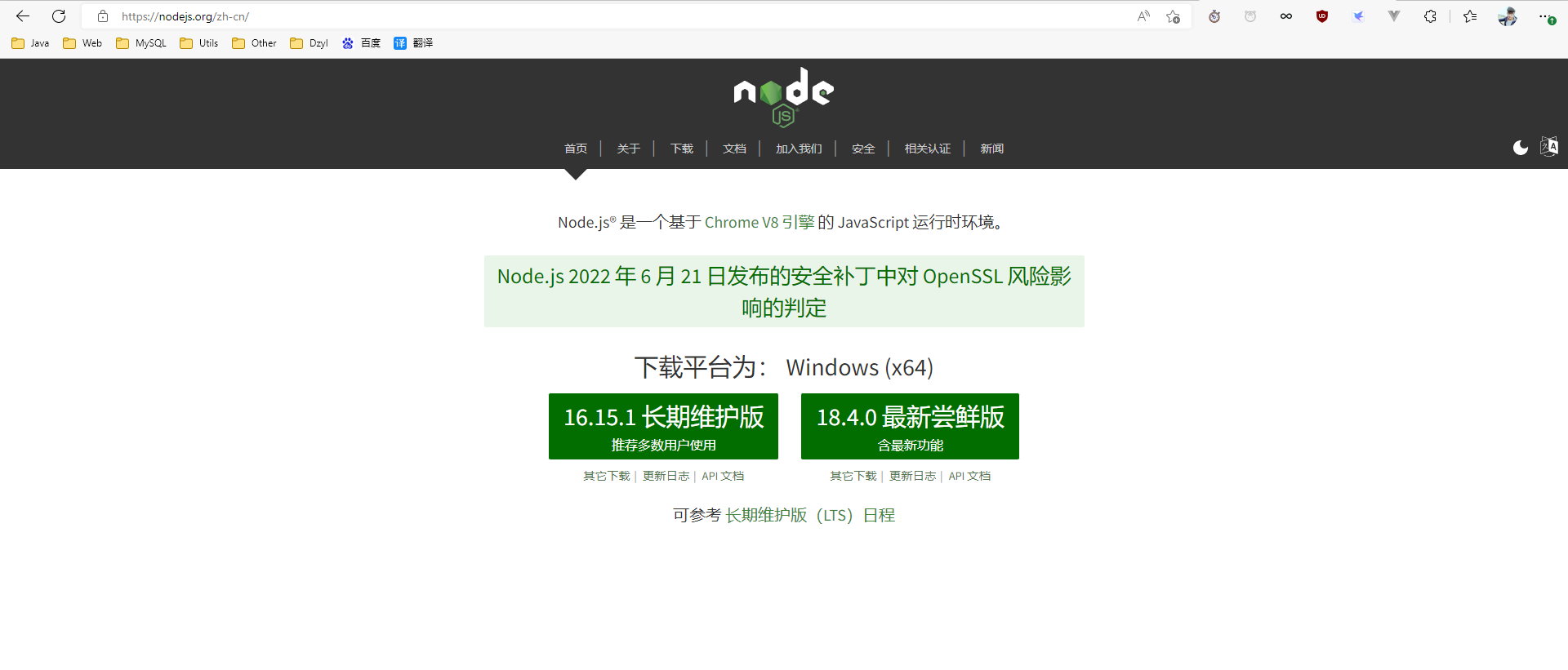Open 相关认证 in the site navigation
1568x670 pixels.
pyautogui.click(x=928, y=149)
